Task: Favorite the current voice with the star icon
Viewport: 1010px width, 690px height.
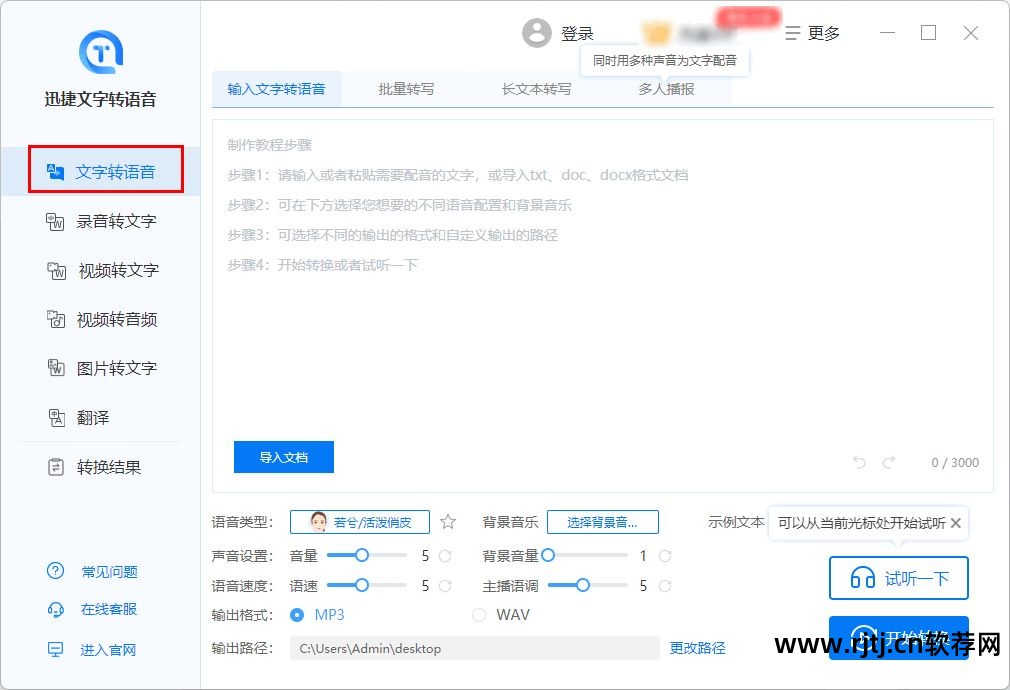Action: click(x=447, y=521)
